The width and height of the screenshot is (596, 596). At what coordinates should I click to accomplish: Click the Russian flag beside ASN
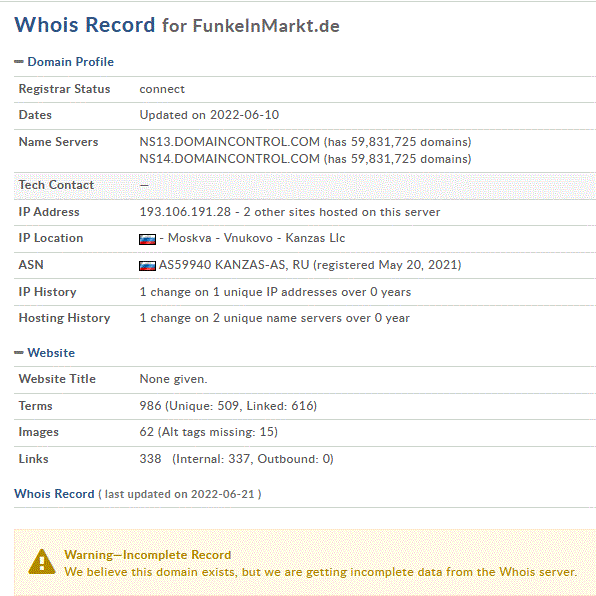point(147,266)
